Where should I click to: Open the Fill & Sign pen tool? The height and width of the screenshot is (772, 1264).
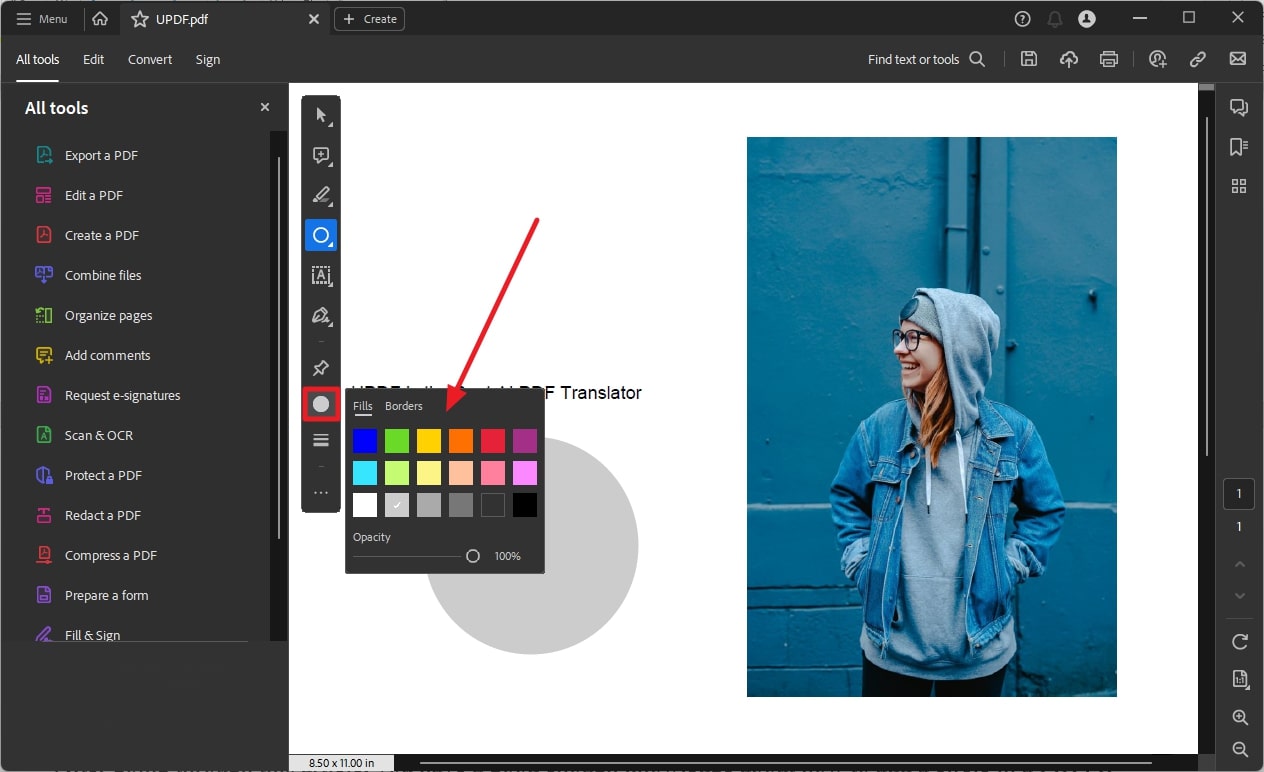click(x=321, y=315)
